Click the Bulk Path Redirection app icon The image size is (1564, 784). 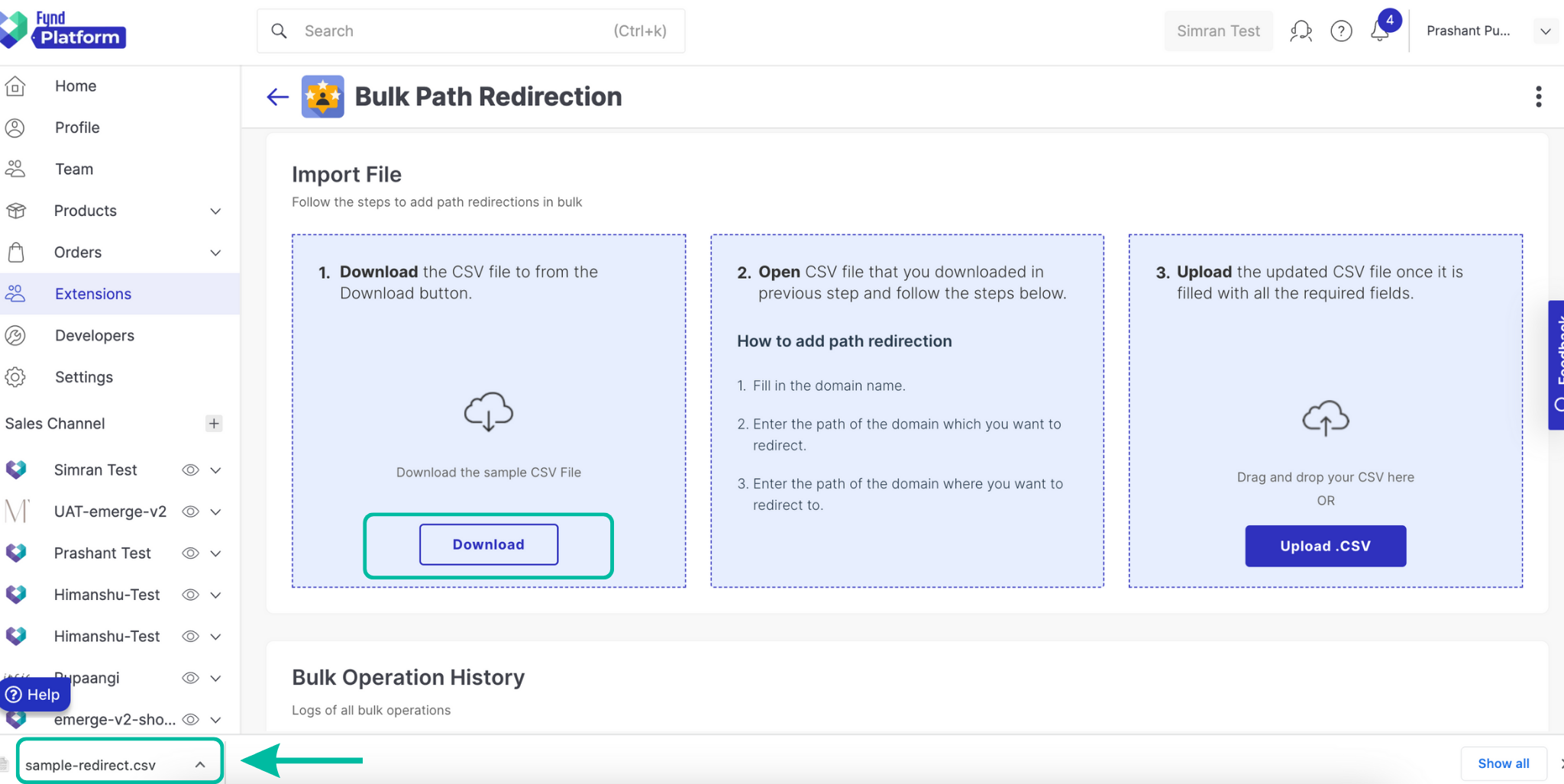323,96
